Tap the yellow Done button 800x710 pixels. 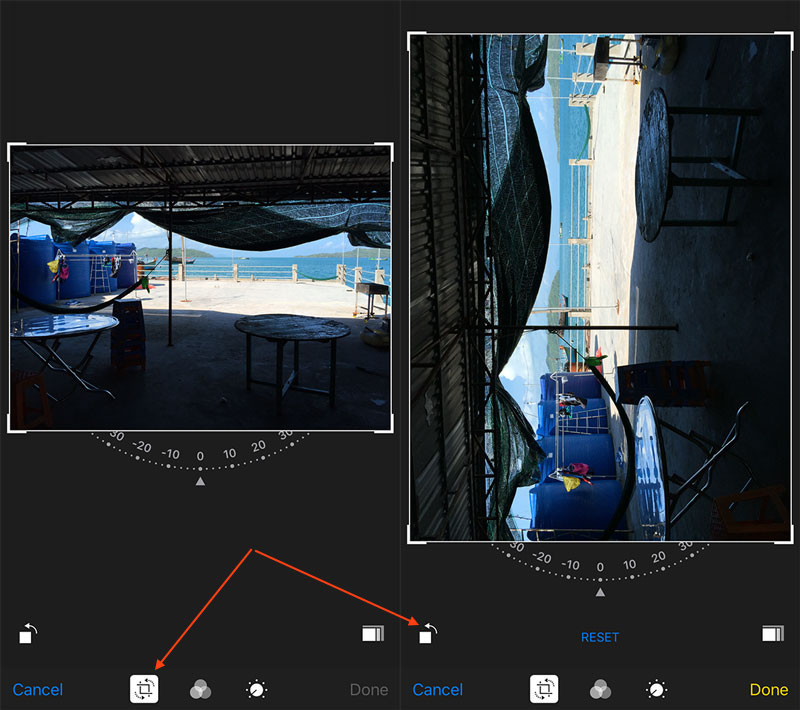pyautogui.click(x=768, y=690)
